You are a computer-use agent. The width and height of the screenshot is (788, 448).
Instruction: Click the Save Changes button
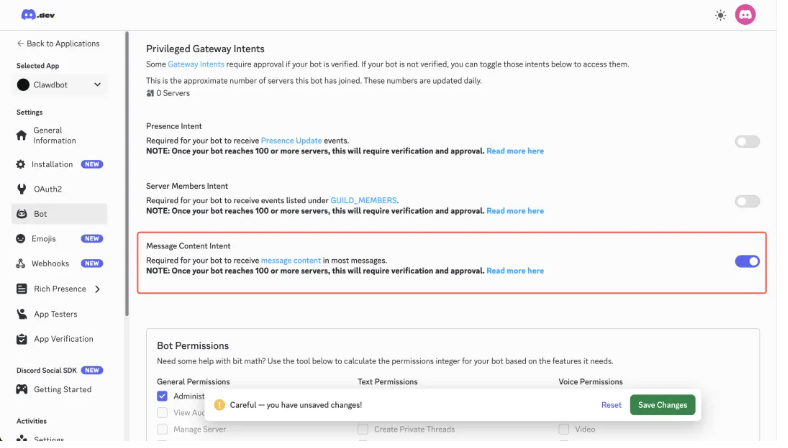tap(662, 405)
